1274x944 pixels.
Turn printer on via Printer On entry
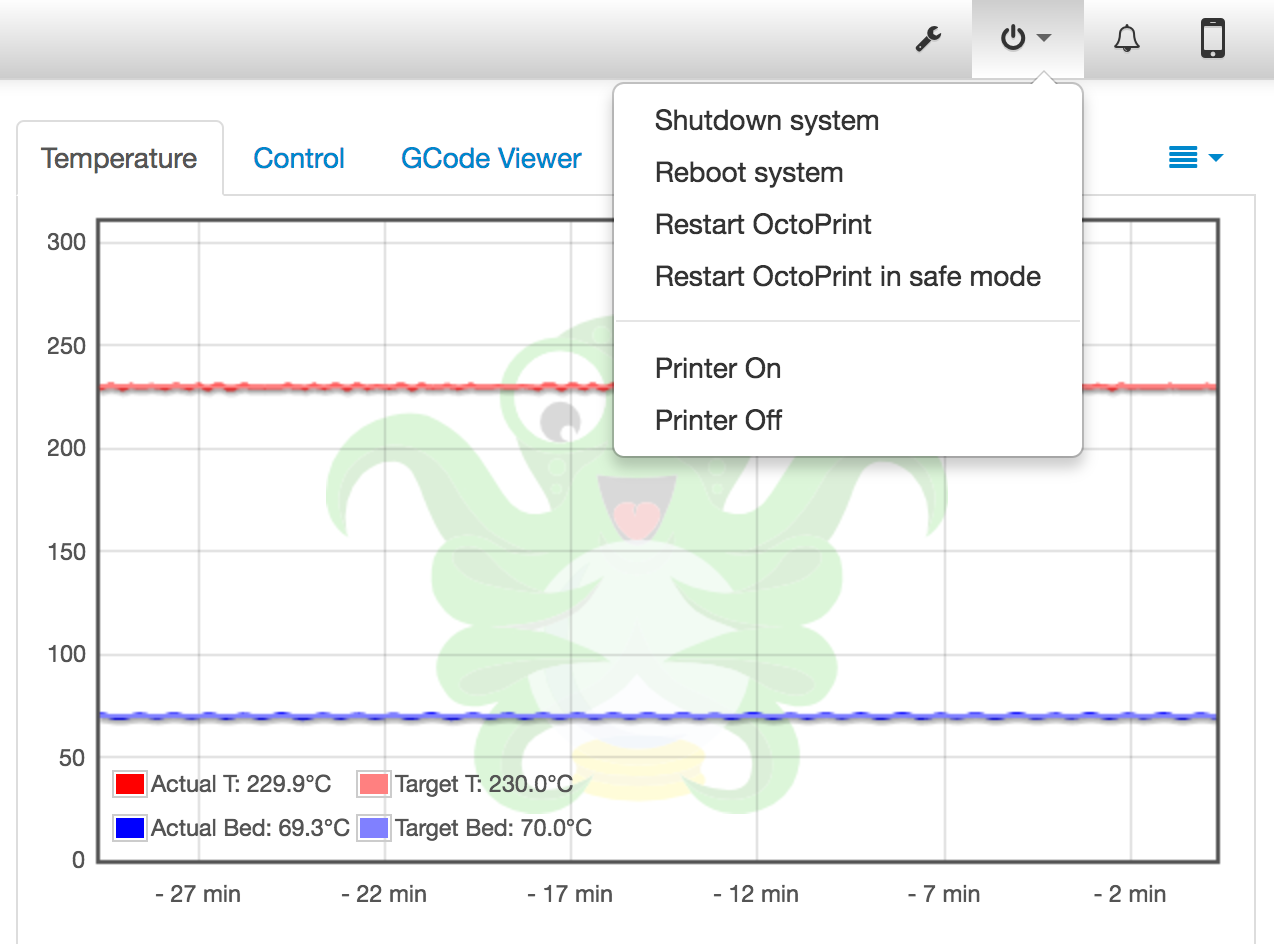(x=848, y=369)
